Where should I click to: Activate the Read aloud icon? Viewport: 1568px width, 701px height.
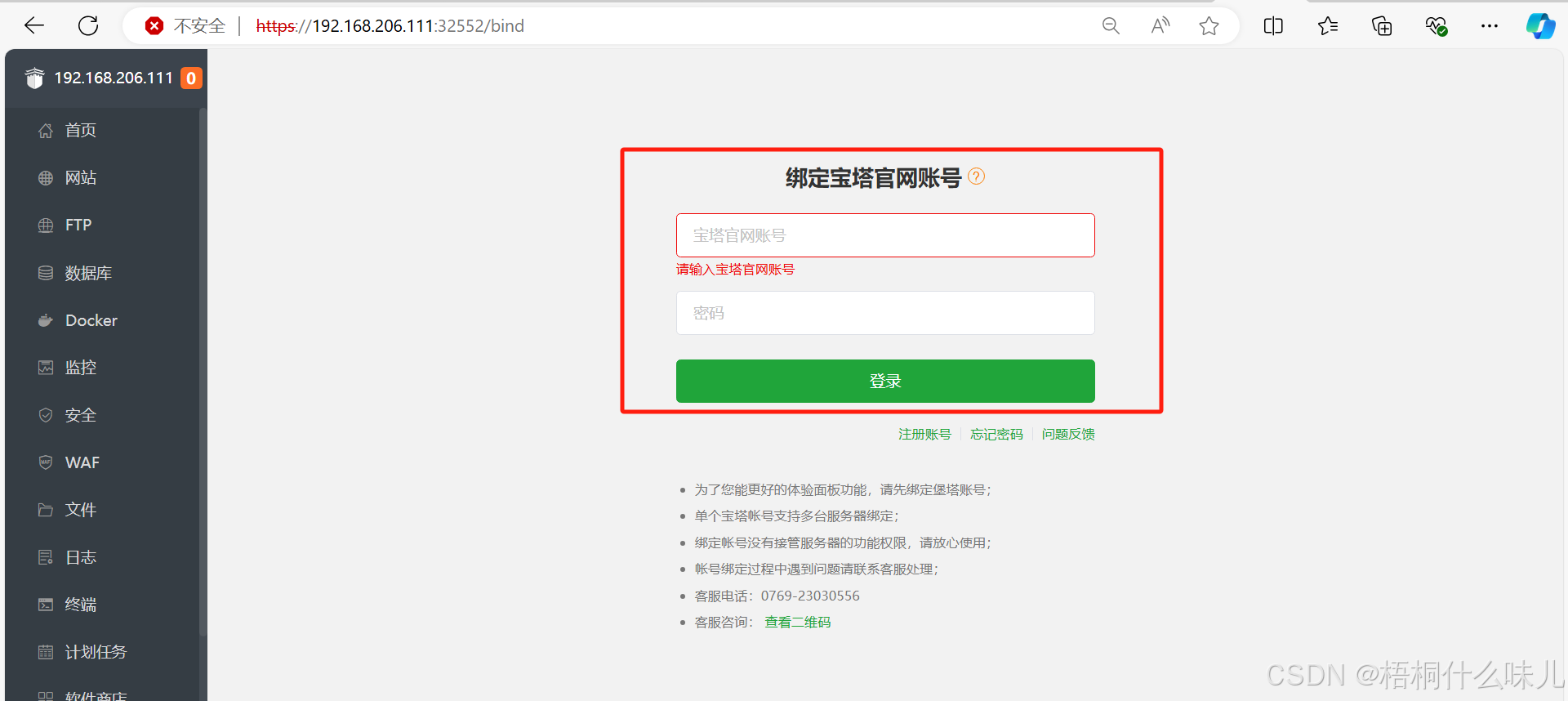coord(1160,26)
